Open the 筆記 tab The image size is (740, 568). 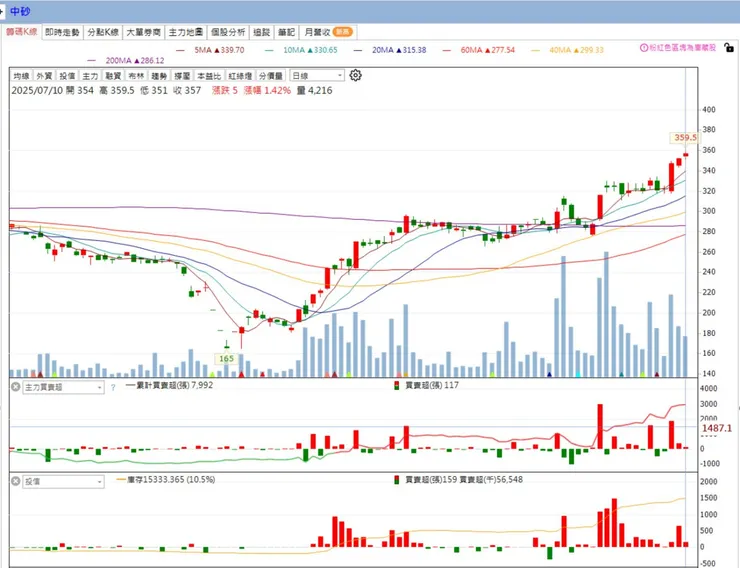(x=286, y=32)
